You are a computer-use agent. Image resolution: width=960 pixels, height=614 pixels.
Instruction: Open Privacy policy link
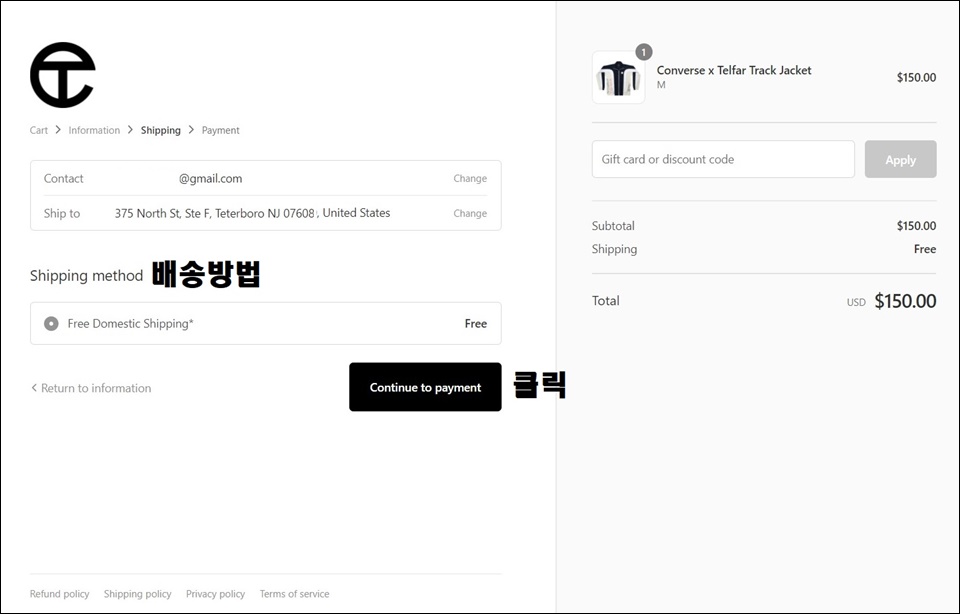[x=216, y=594]
